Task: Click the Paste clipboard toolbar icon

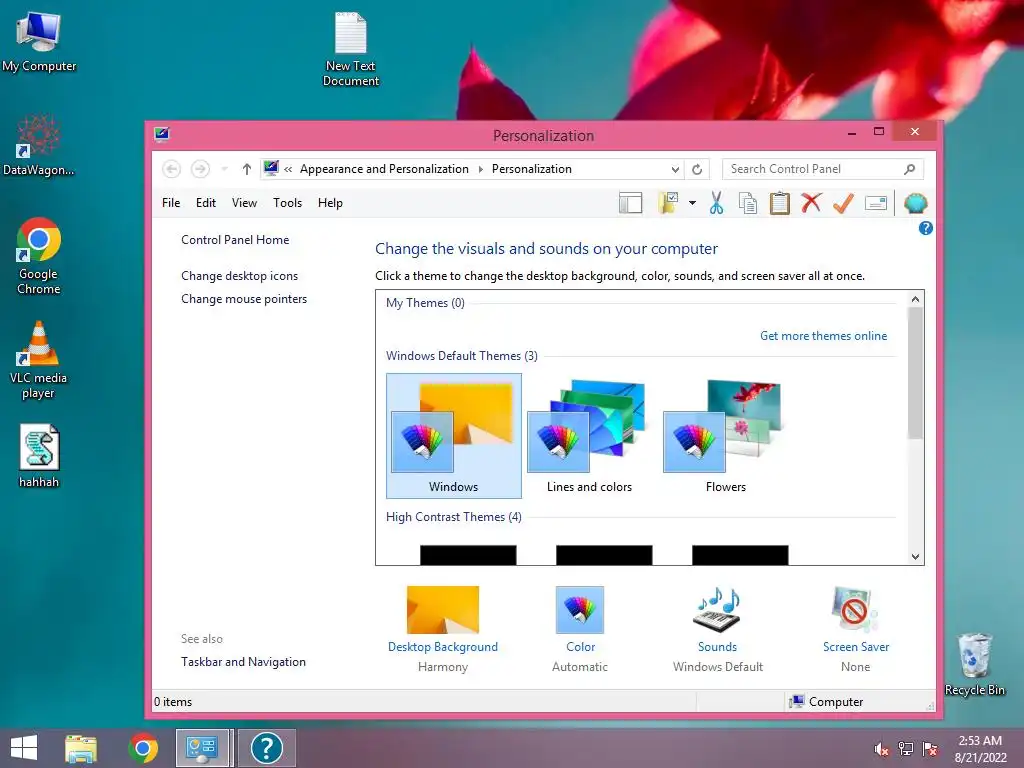Action: tap(779, 203)
